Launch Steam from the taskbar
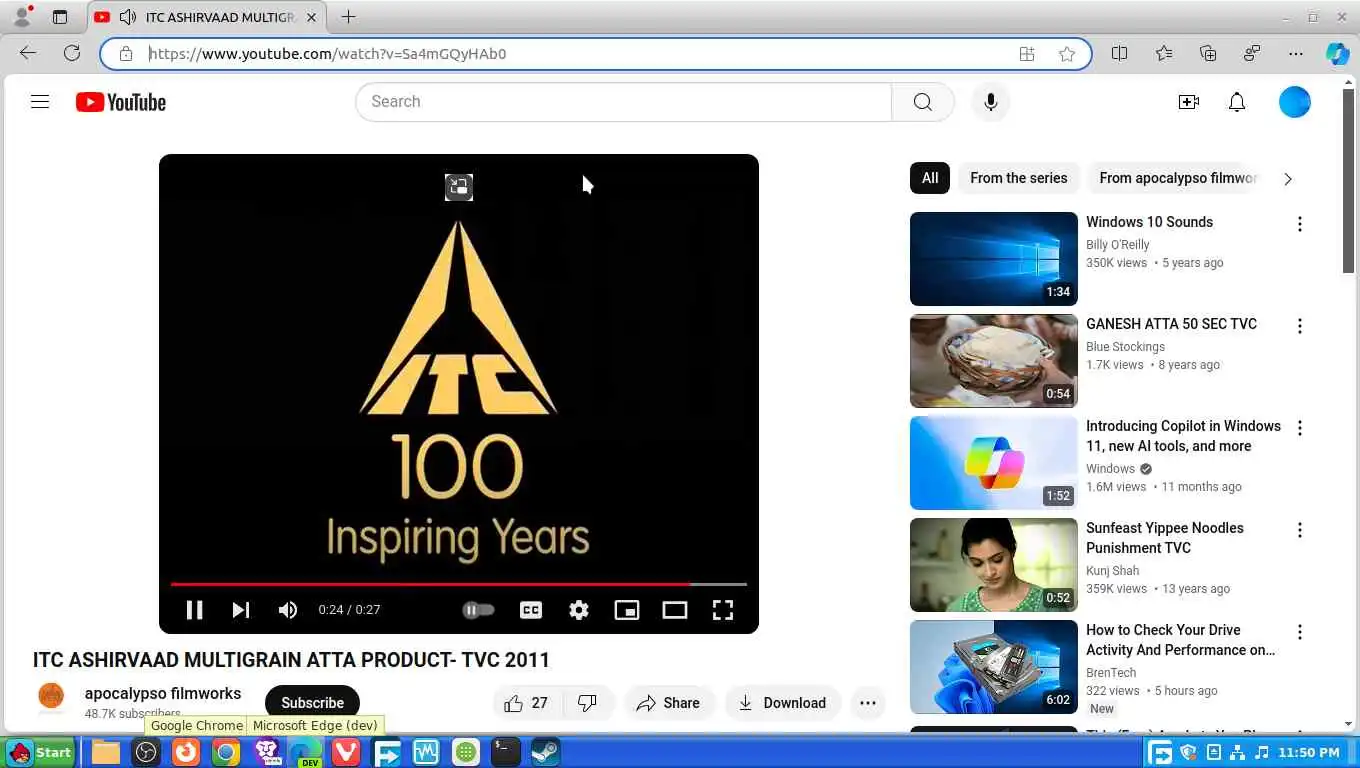The image size is (1360, 768). pyautogui.click(x=546, y=752)
